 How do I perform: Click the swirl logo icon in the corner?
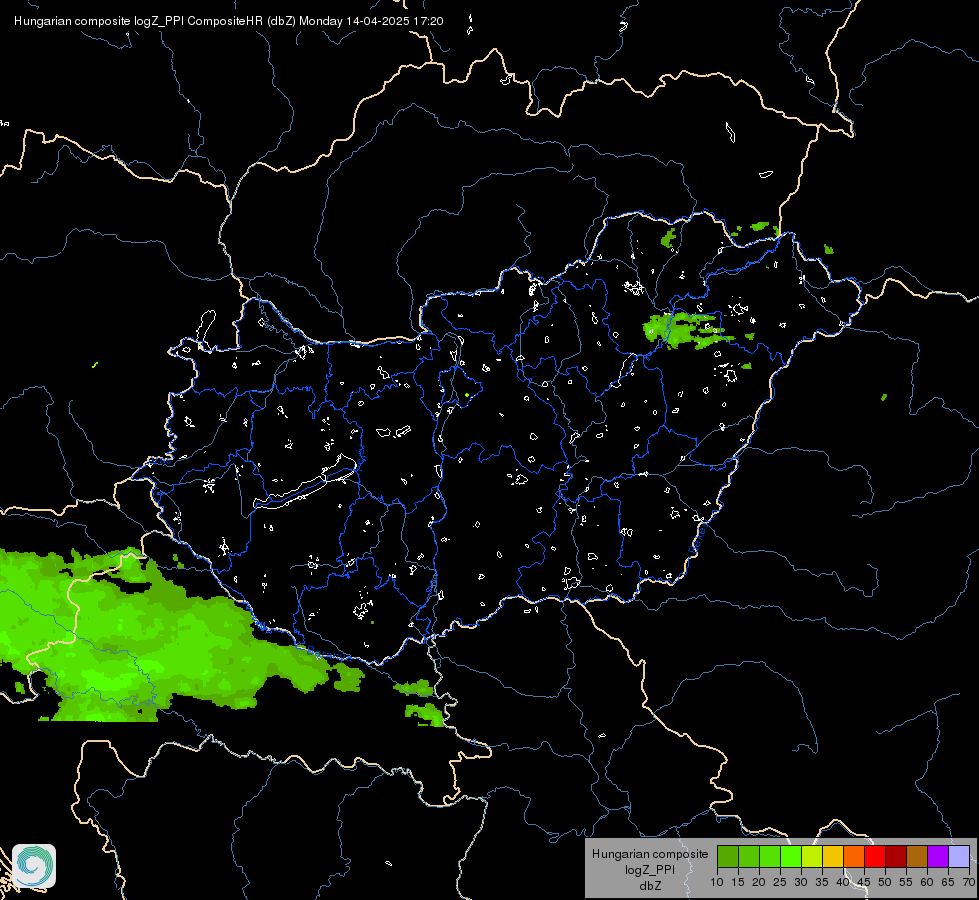[x=34, y=866]
